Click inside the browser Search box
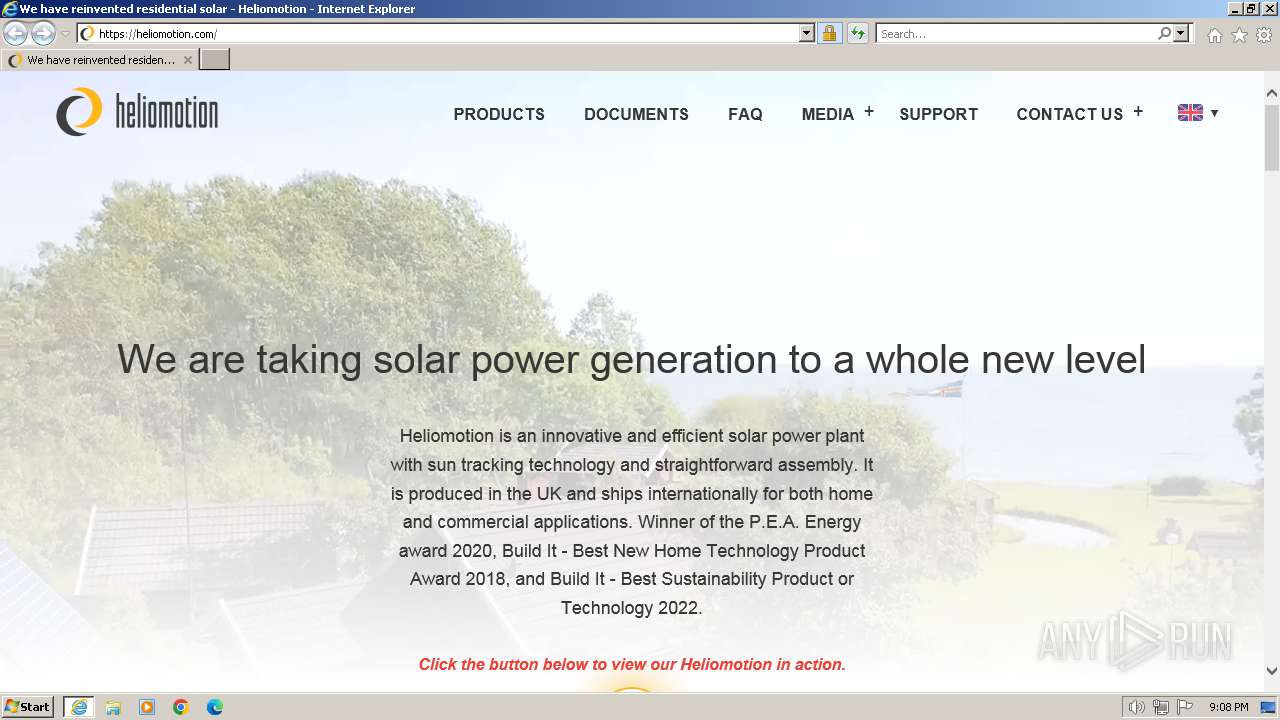This screenshot has width=1280, height=720. tap(1015, 33)
